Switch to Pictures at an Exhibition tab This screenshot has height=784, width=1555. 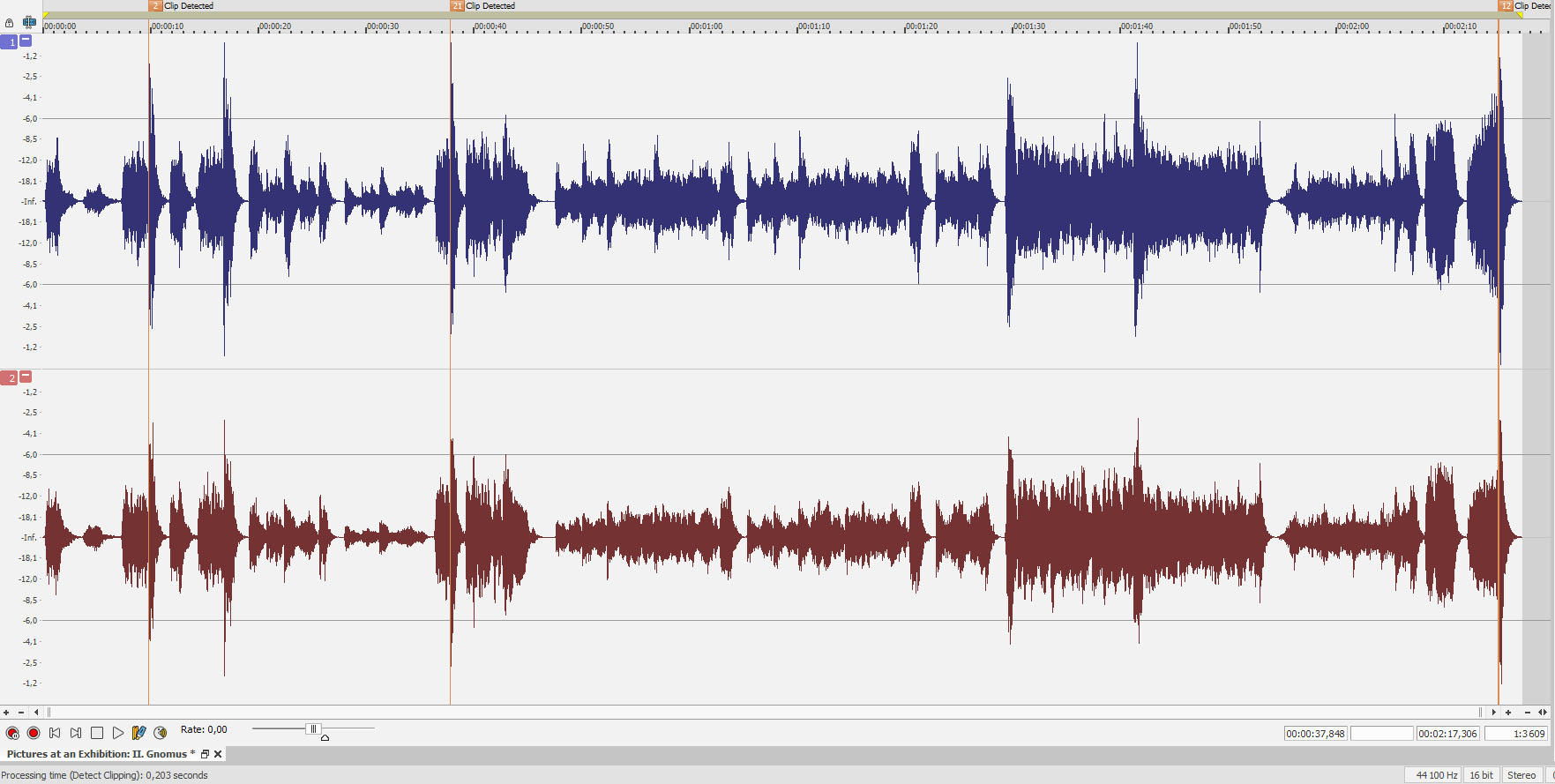pyautogui.click(x=97, y=754)
